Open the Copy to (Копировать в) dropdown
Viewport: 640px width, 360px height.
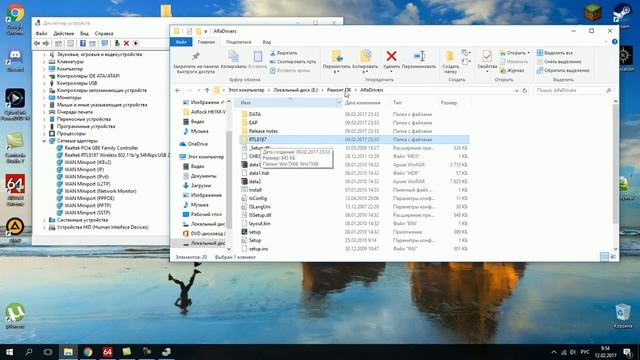pos(365,62)
